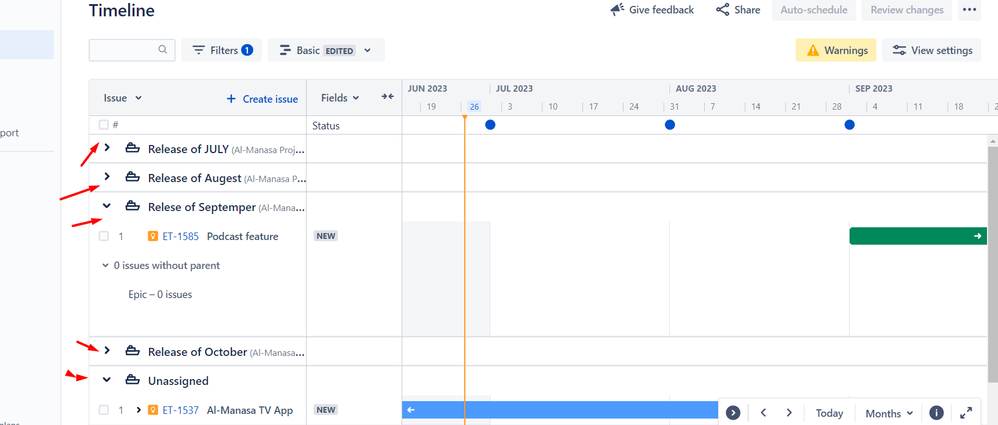998x425 pixels.
Task: Collapse the Relese of Septemper row
Action: (x=107, y=206)
